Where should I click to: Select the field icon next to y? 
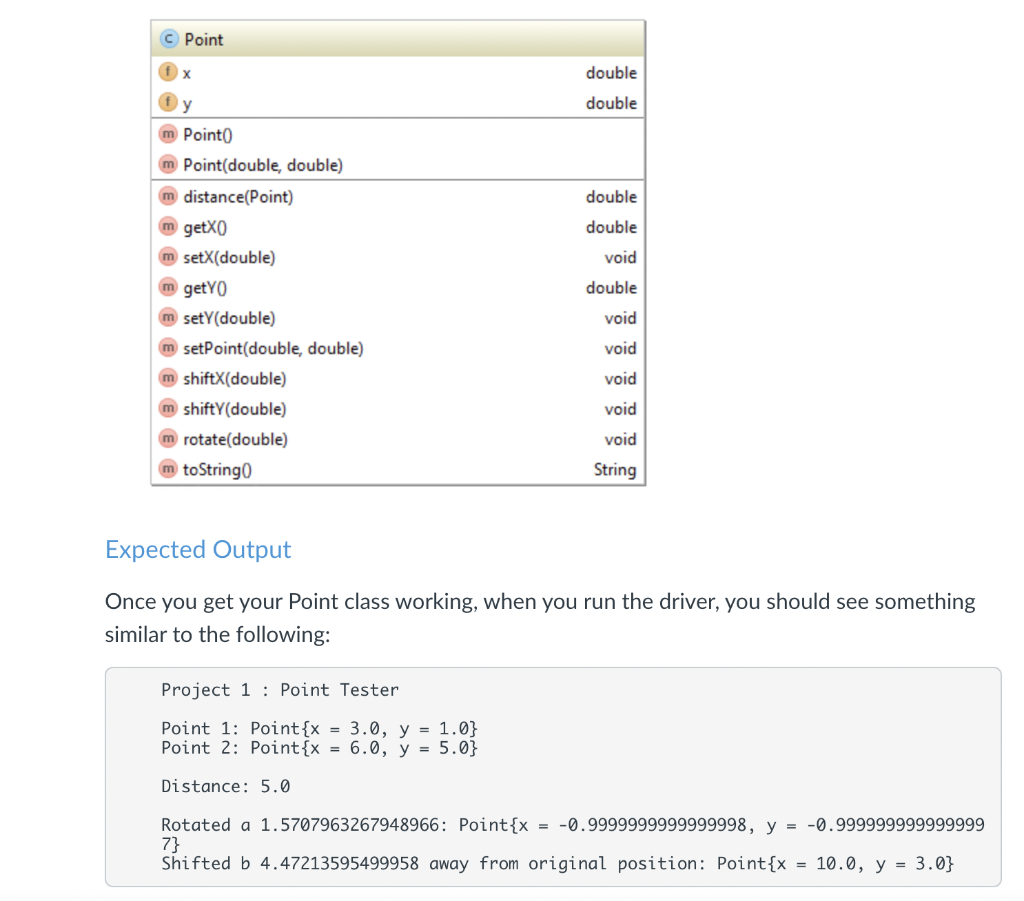[x=167, y=102]
